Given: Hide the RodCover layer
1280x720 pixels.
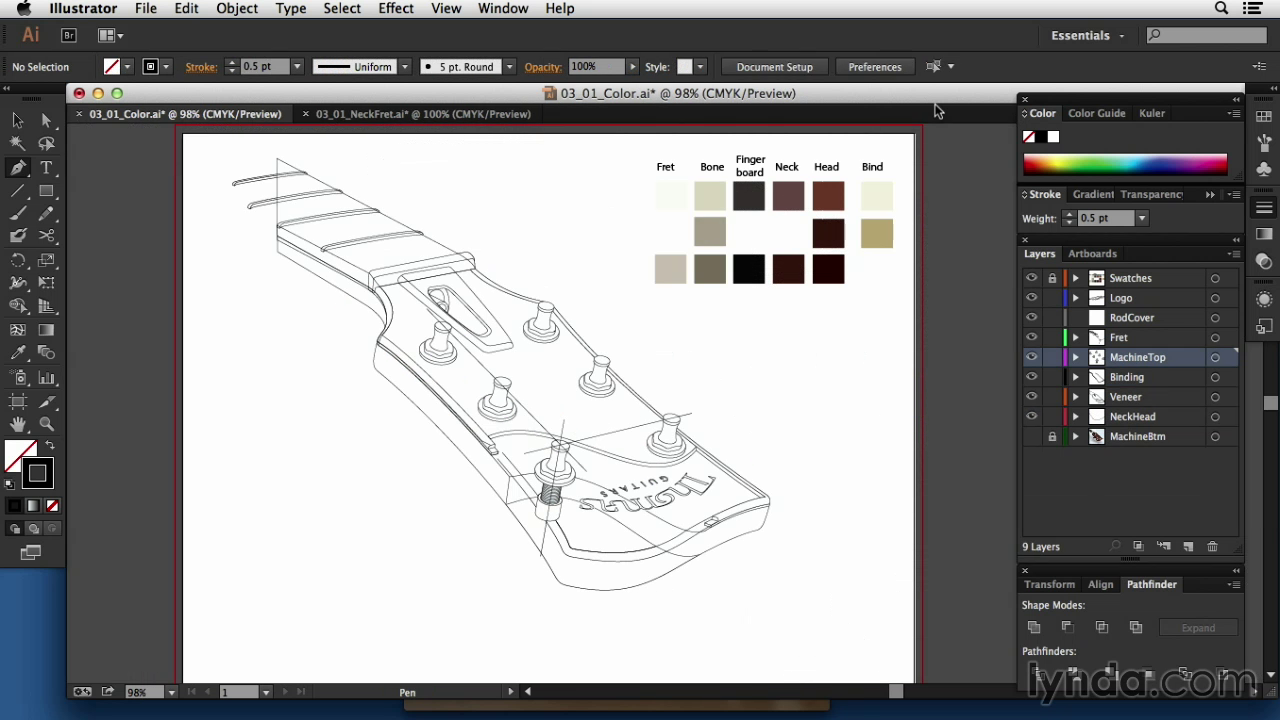Looking at the screenshot, I should coord(1031,318).
